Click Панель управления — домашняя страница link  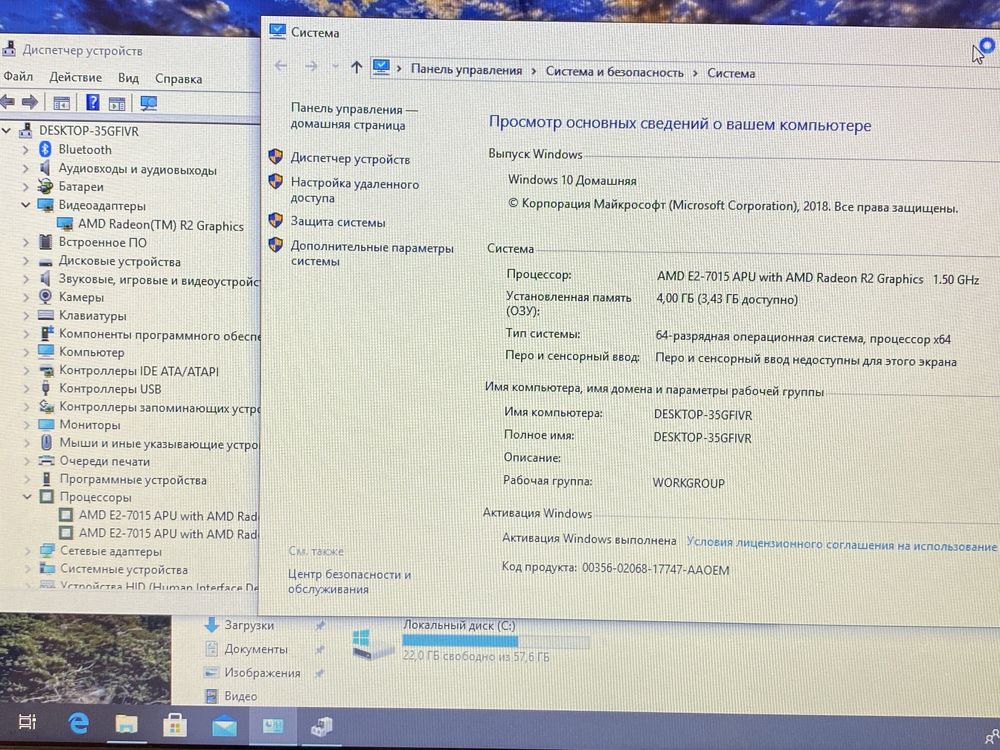point(354,117)
